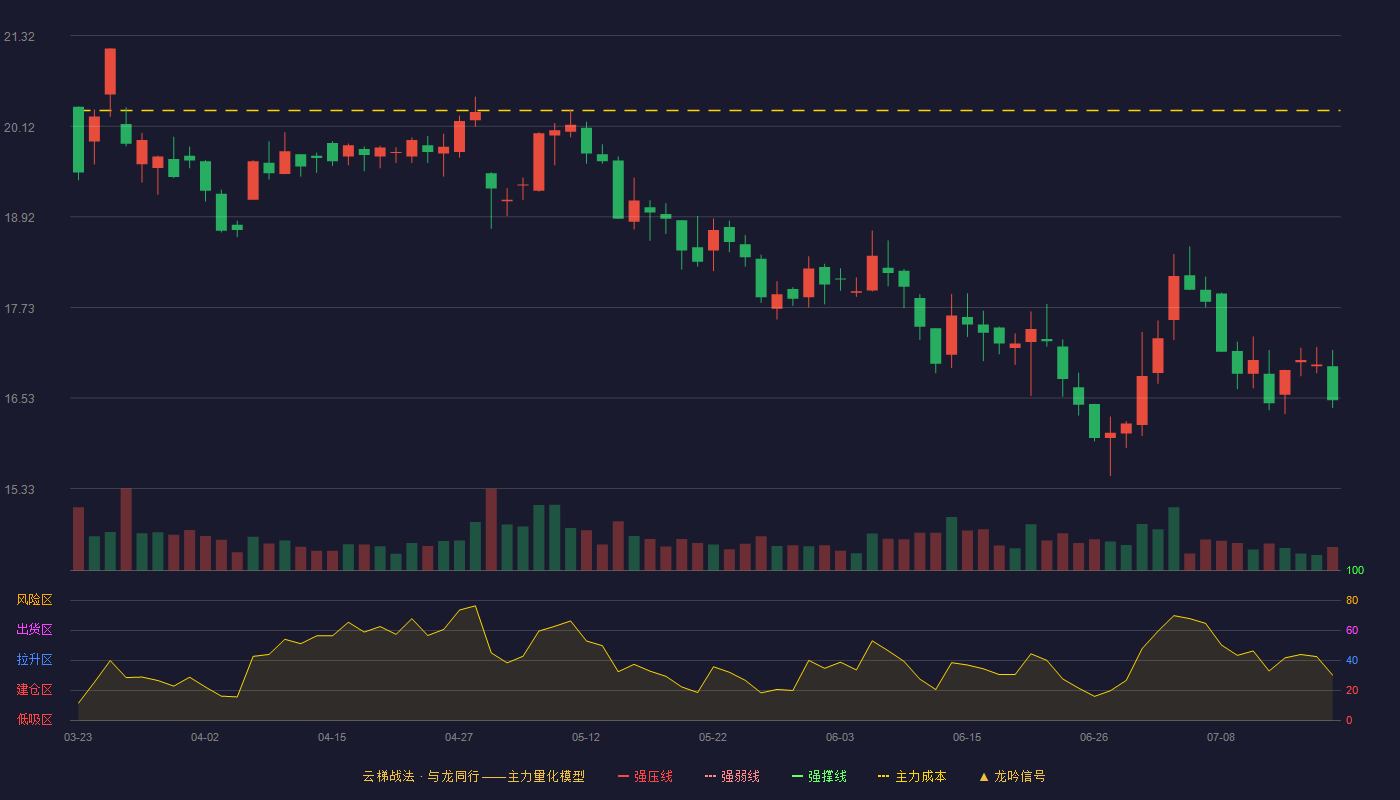Screen dimensions: 1400x800
Task: Click the 20.12 price axis label
Action: 19,128
